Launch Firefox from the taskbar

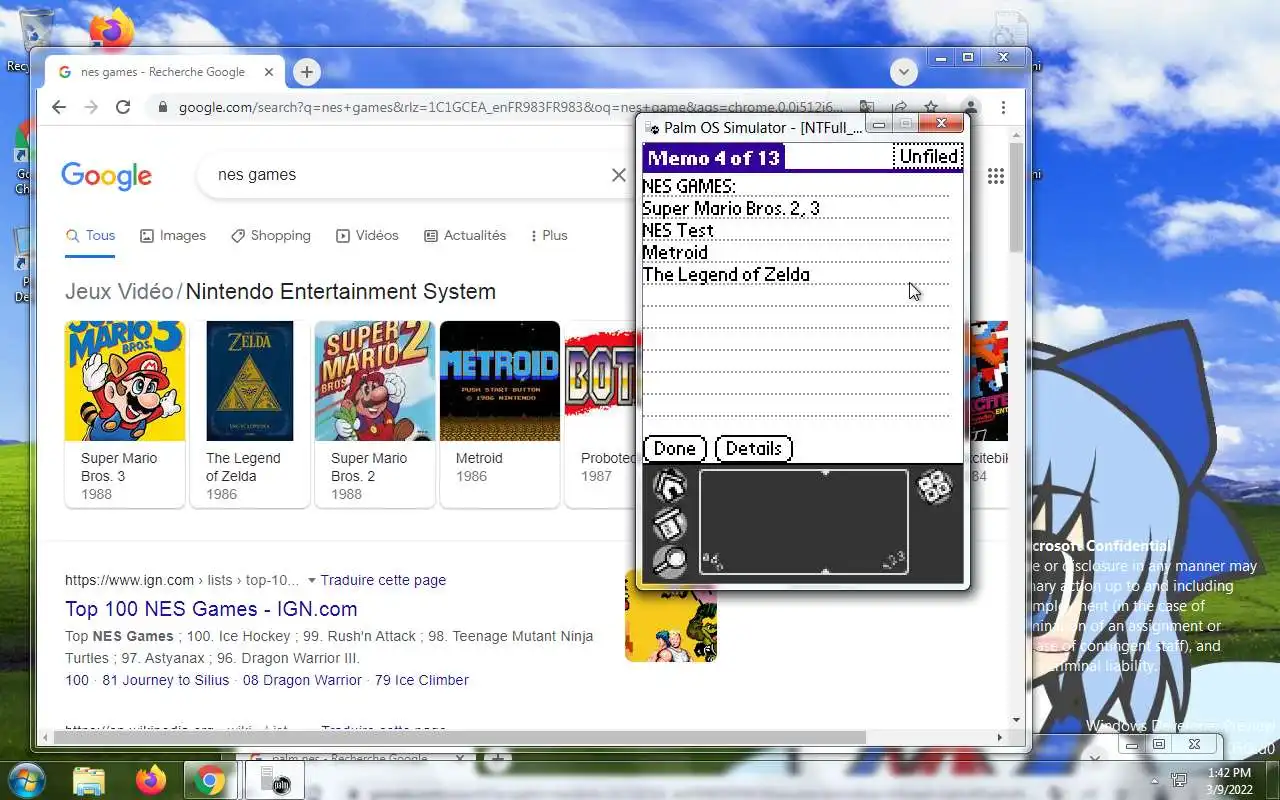151,780
